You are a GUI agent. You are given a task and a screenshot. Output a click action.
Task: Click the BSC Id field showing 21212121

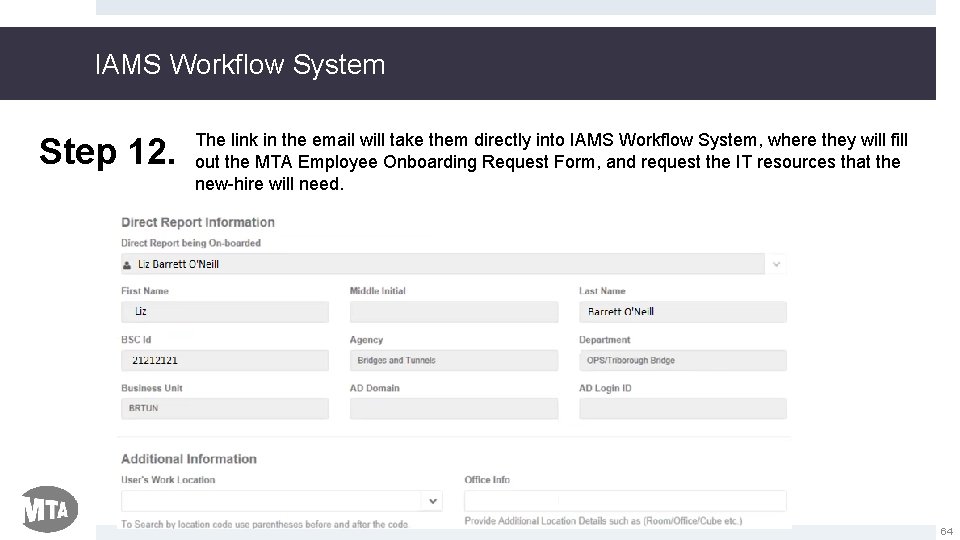click(x=225, y=360)
